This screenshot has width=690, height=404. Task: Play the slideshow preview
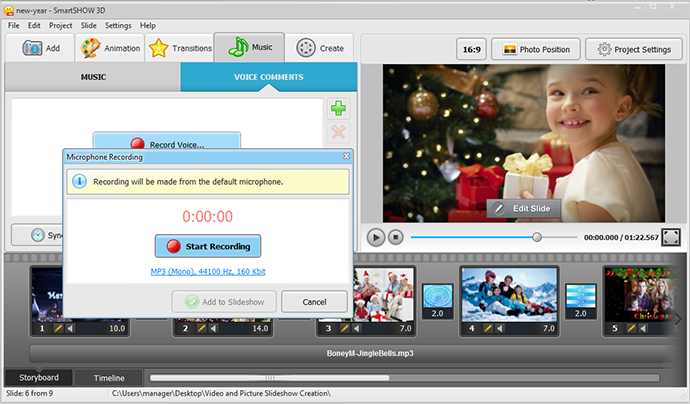pyautogui.click(x=376, y=238)
